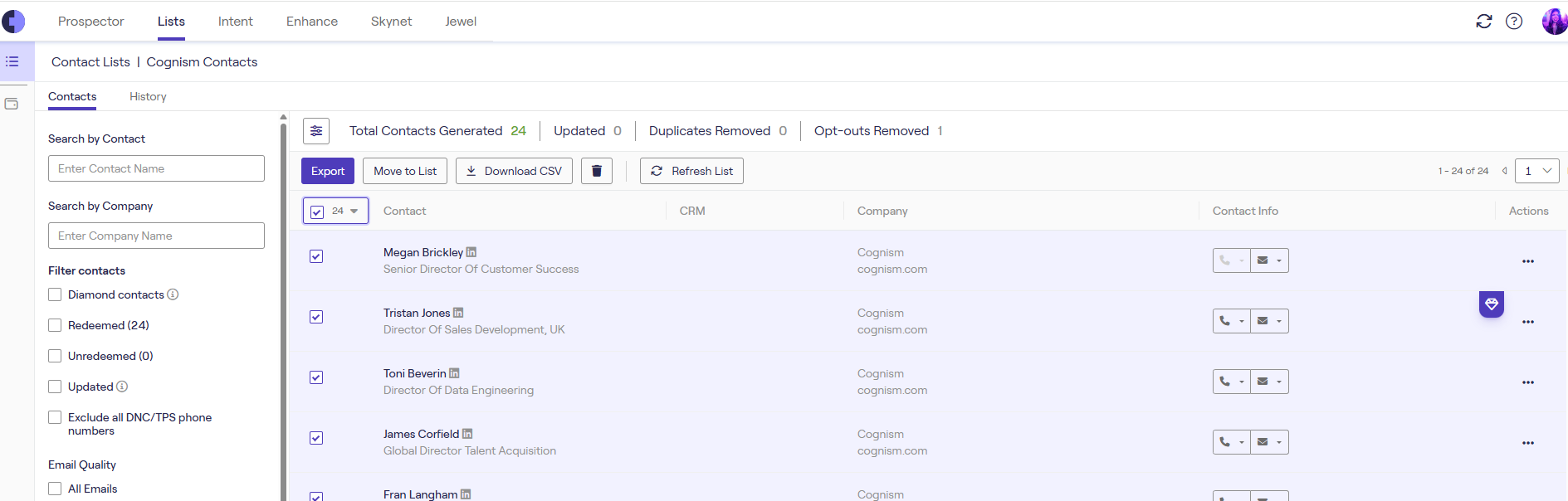This screenshot has width=1568, height=501.
Task: Click the list view sidebar icon
Action: coord(12,61)
